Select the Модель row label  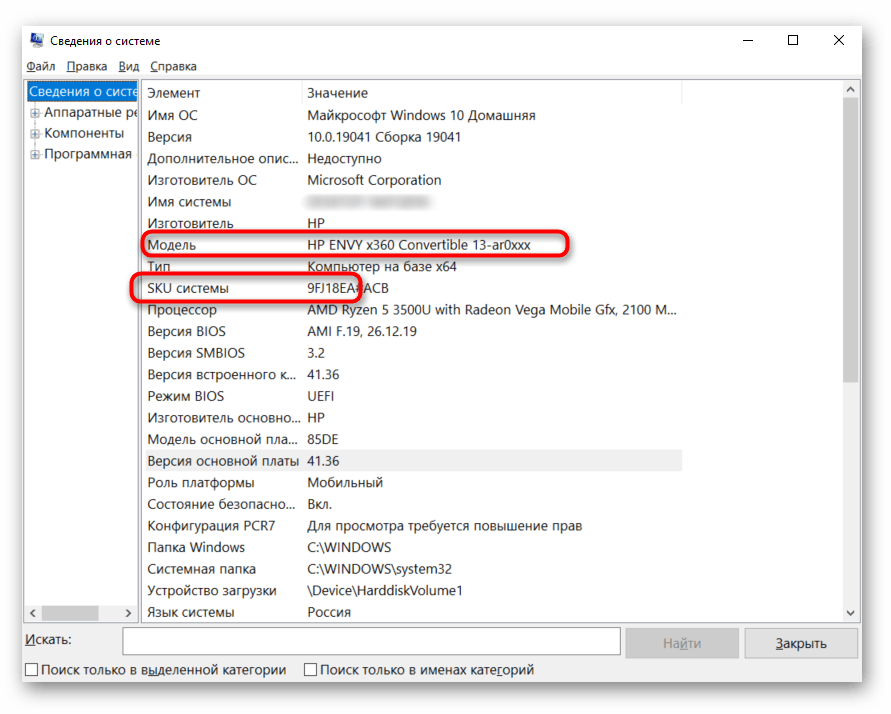click(x=172, y=245)
